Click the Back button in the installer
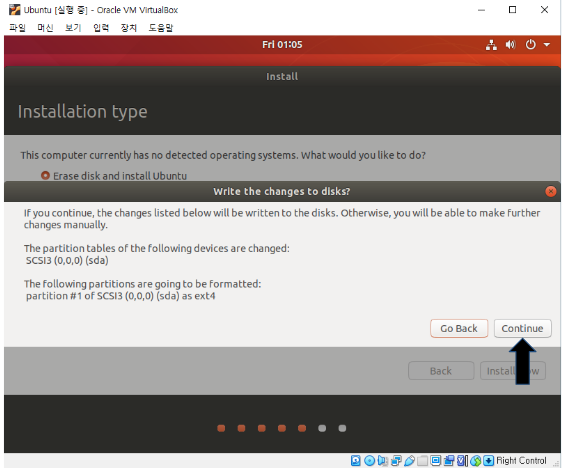The height and width of the screenshot is (468, 565). click(441, 371)
